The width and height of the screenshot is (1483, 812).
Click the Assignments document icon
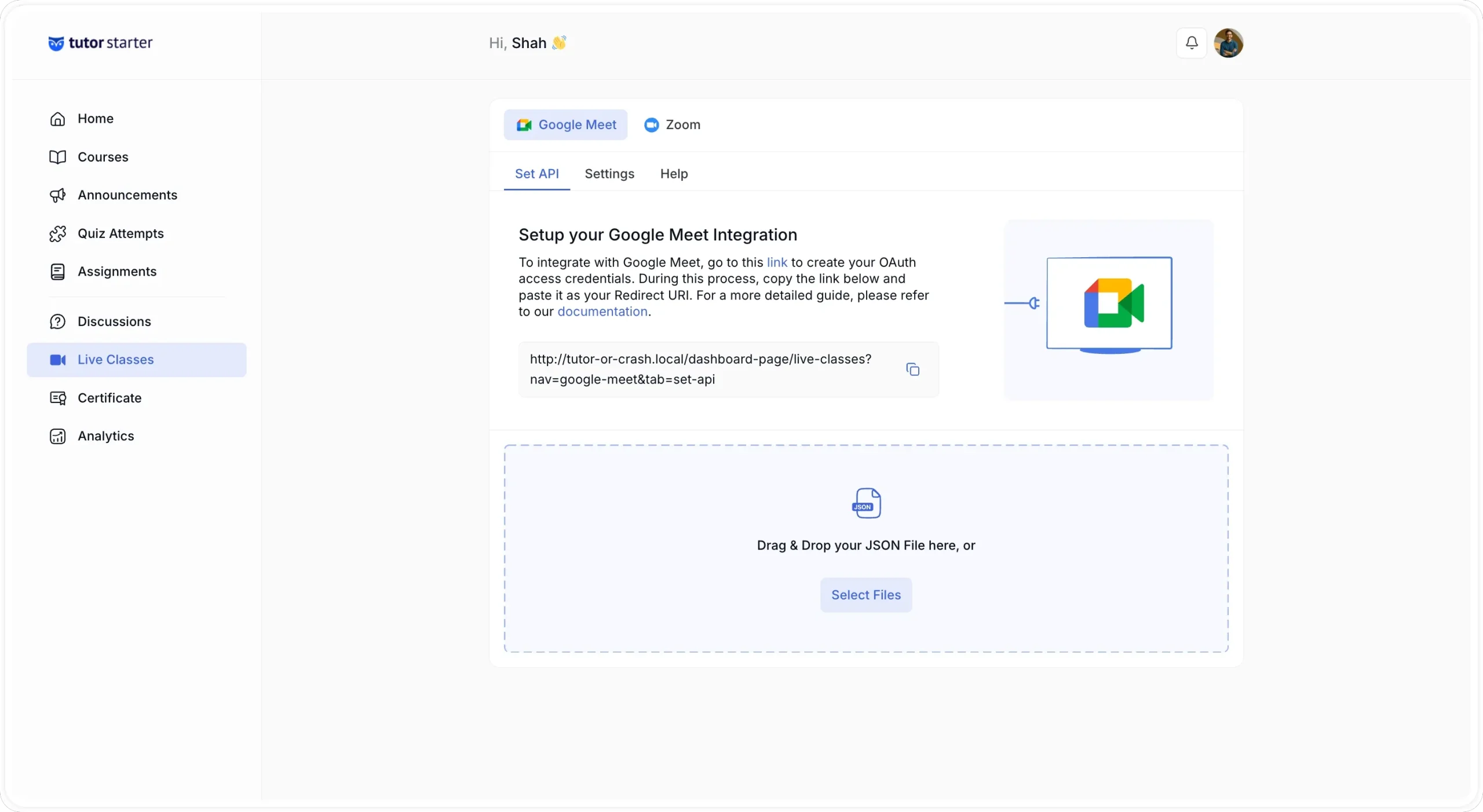57,272
